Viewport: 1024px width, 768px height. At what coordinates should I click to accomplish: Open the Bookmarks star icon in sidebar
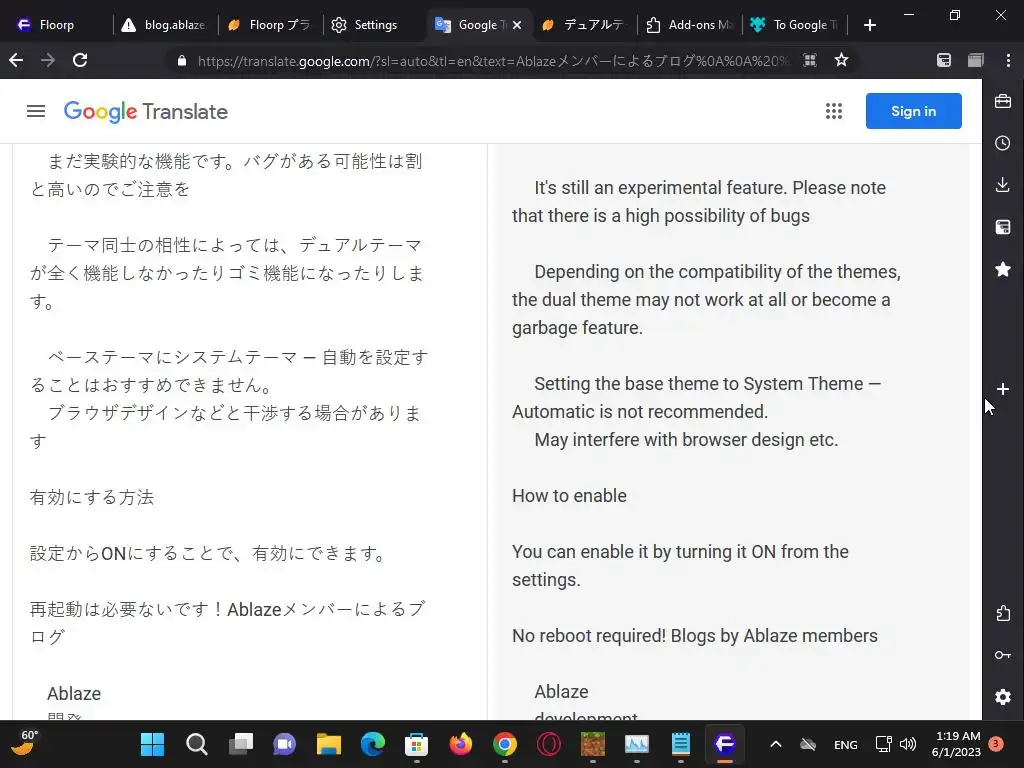1002,268
